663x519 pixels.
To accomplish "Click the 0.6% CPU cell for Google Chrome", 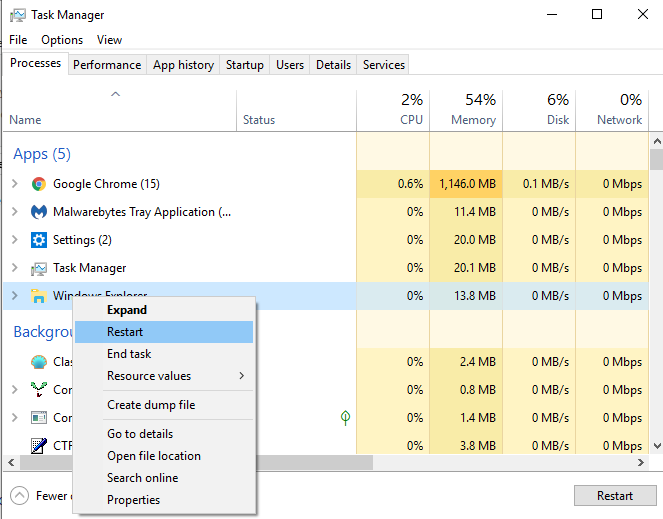I will (x=393, y=184).
